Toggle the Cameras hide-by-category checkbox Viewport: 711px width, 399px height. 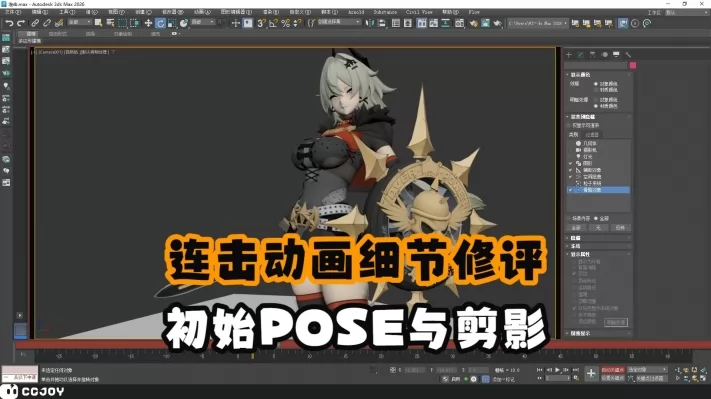pyautogui.click(x=570, y=150)
